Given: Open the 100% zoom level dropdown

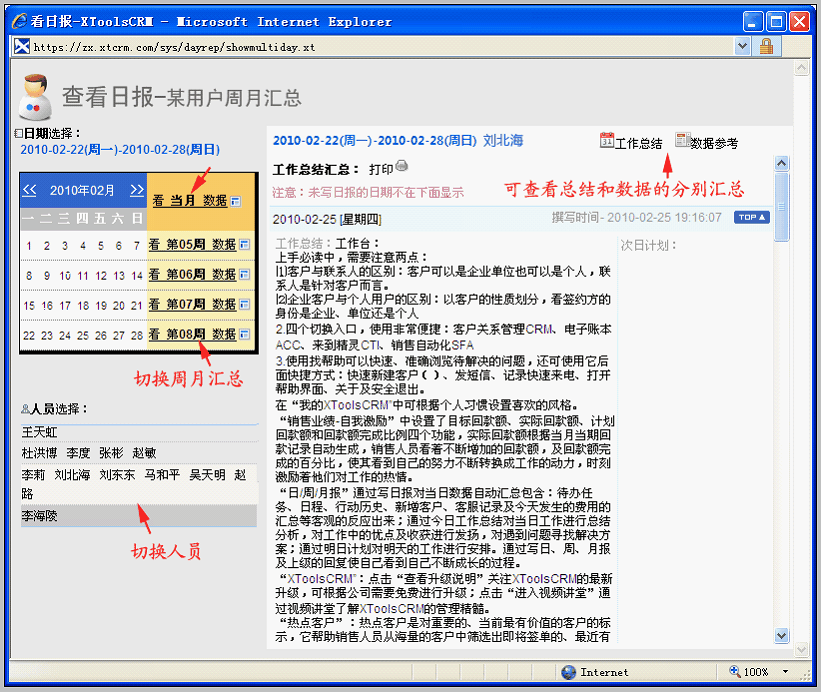Looking at the screenshot, I should click(785, 672).
